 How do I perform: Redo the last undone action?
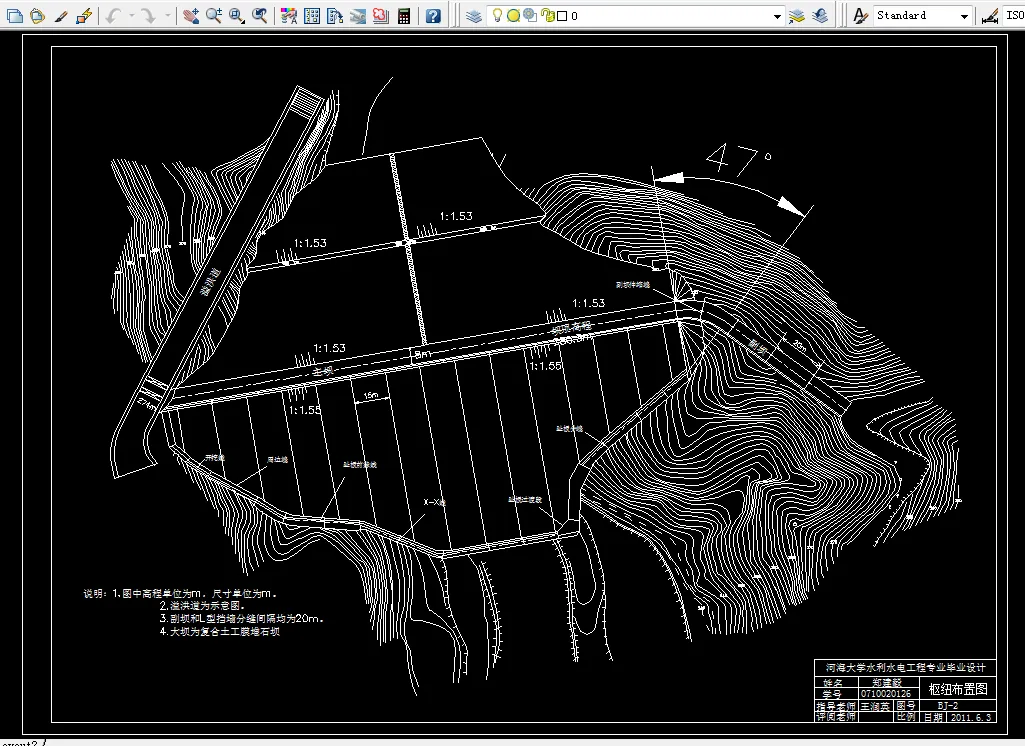click(x=149, y=16)
